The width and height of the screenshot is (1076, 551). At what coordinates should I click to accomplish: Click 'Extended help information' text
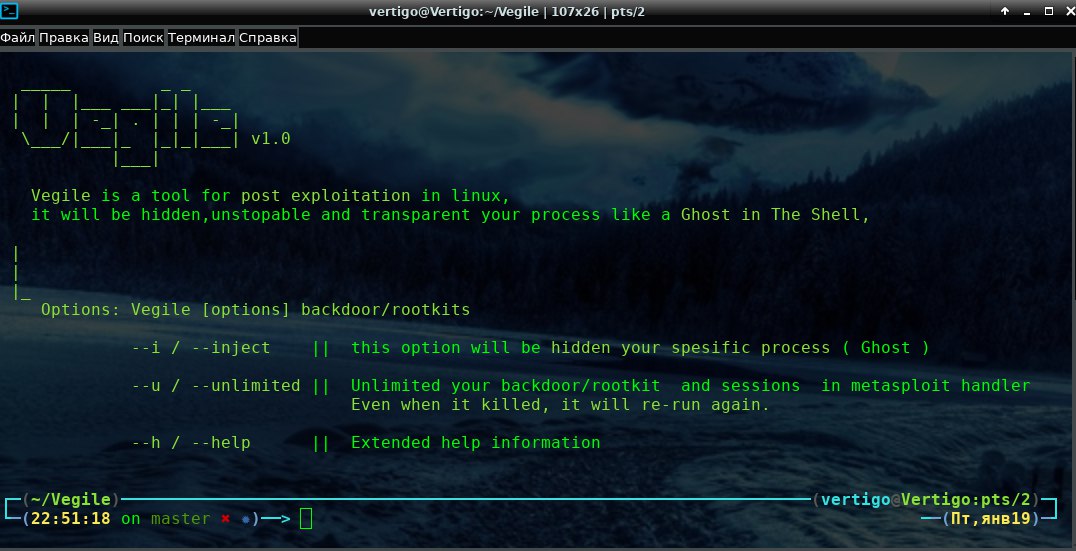point(476,443)
